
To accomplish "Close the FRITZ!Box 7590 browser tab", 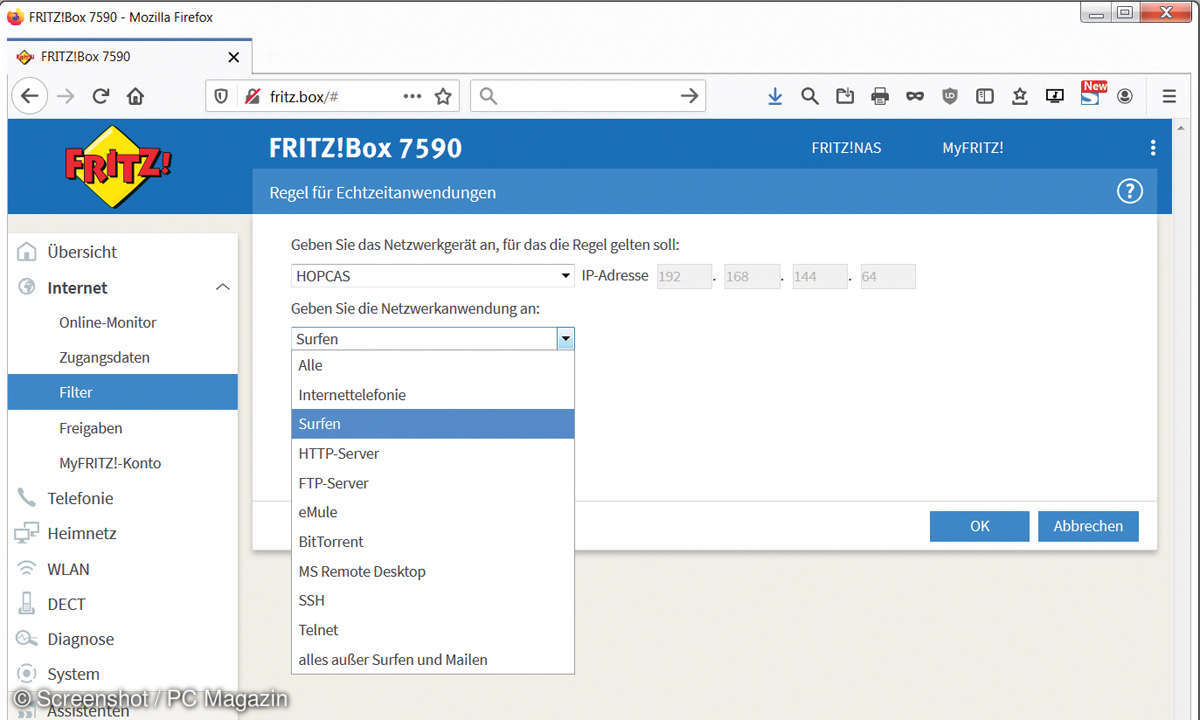I will click(x=234, y=57).
